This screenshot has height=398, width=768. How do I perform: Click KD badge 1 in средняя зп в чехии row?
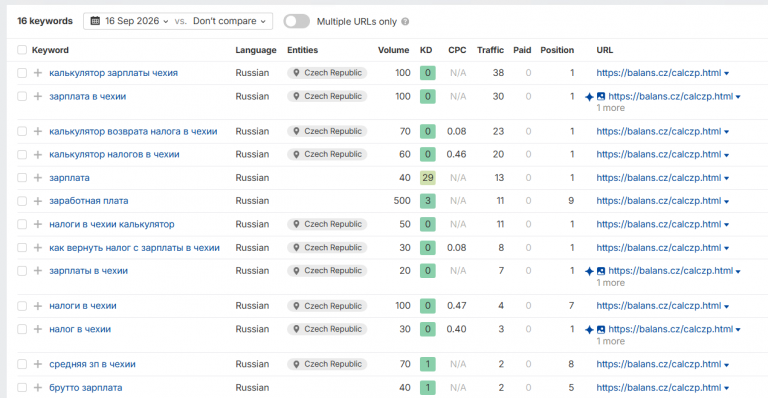tap(428, 364)
